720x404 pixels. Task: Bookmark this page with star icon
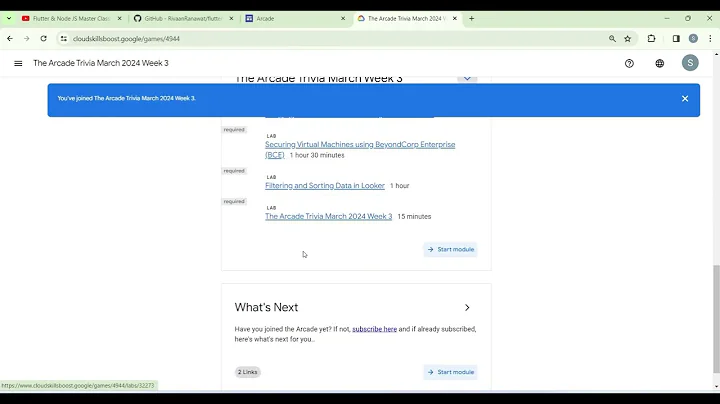[628, 39]
